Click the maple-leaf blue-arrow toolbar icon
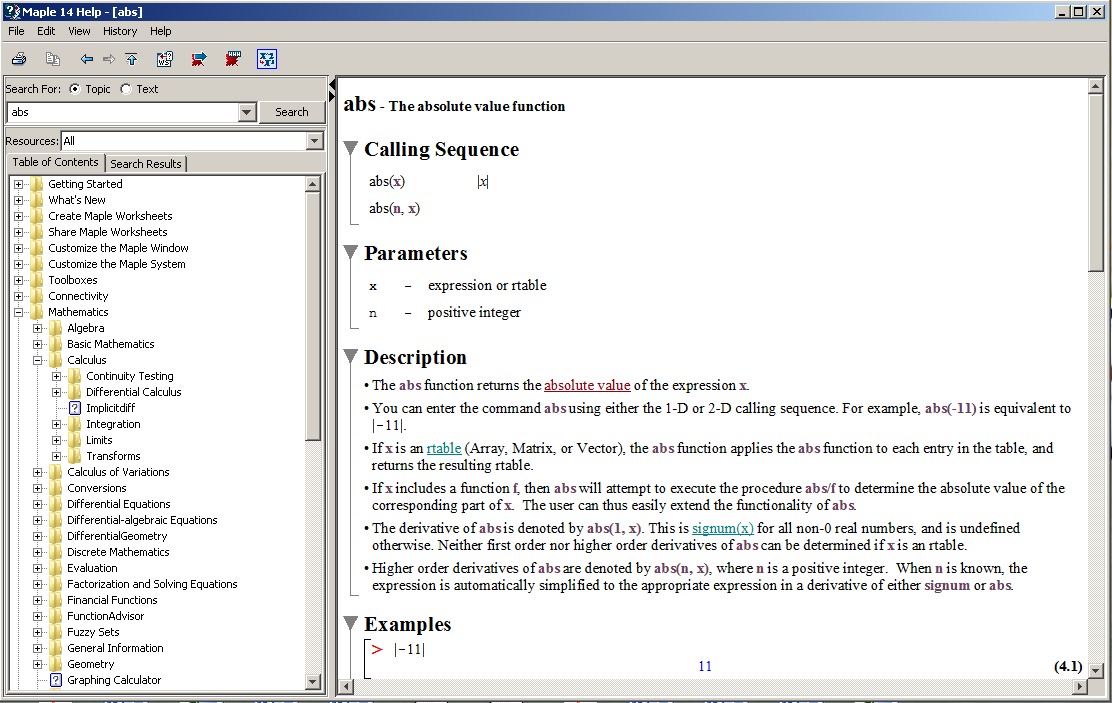 pos(199,59)
